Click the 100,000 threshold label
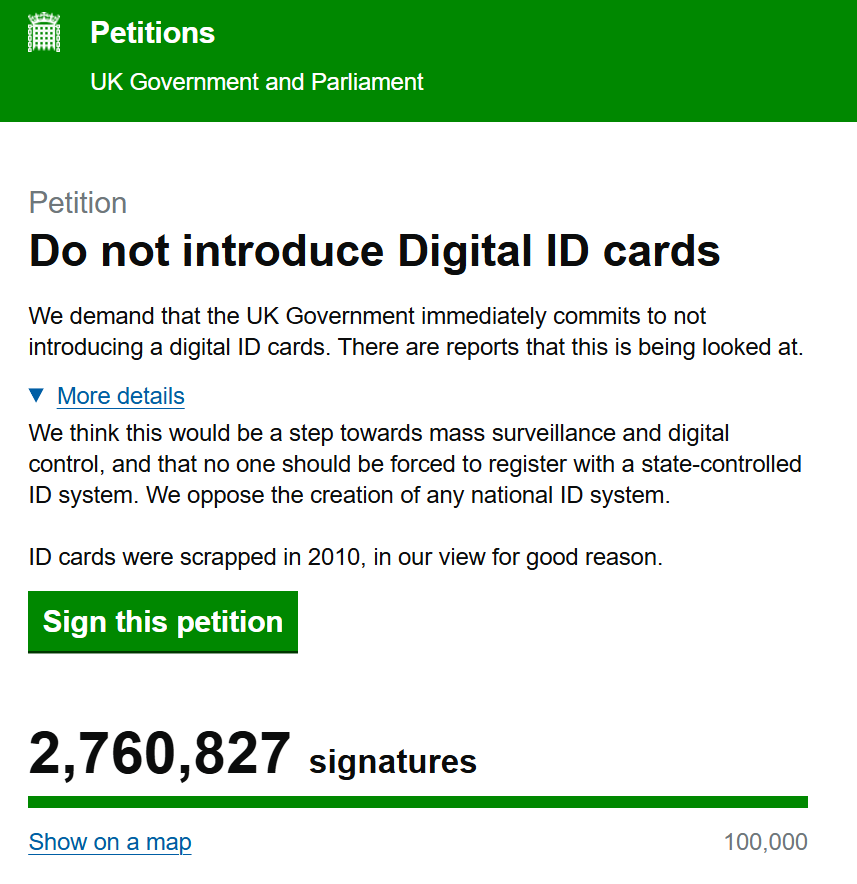This screenshot has height=884, width=857. (x=765, y=842)
